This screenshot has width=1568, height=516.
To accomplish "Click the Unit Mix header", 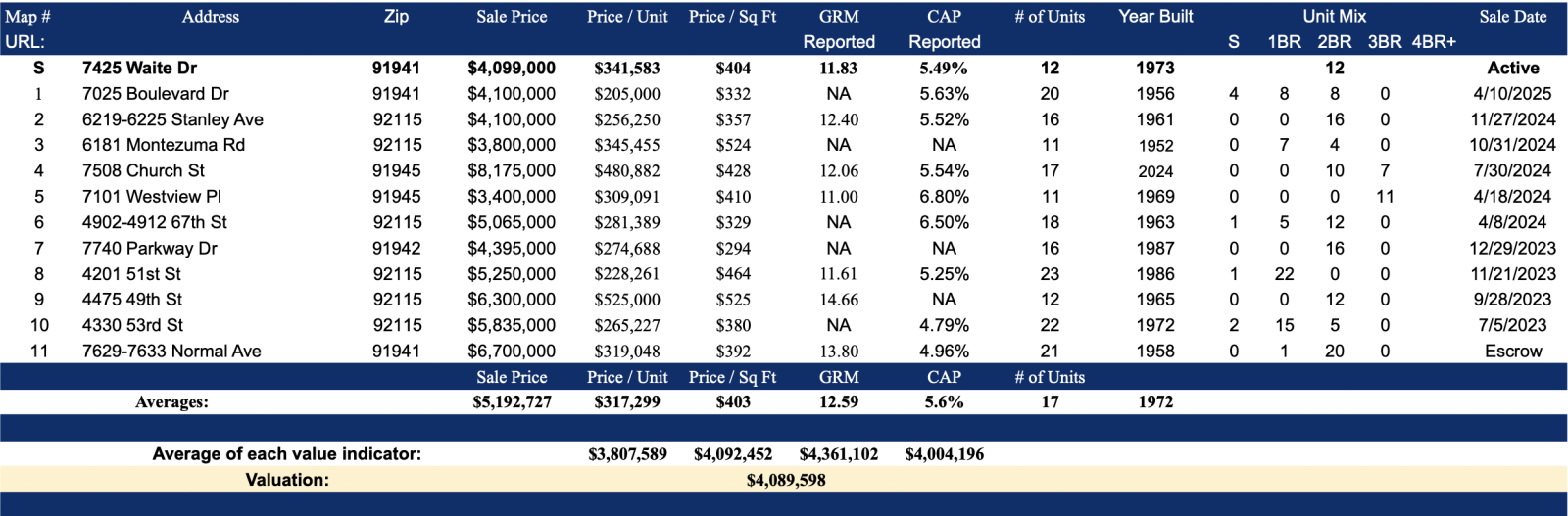I will pos(1334,17).
